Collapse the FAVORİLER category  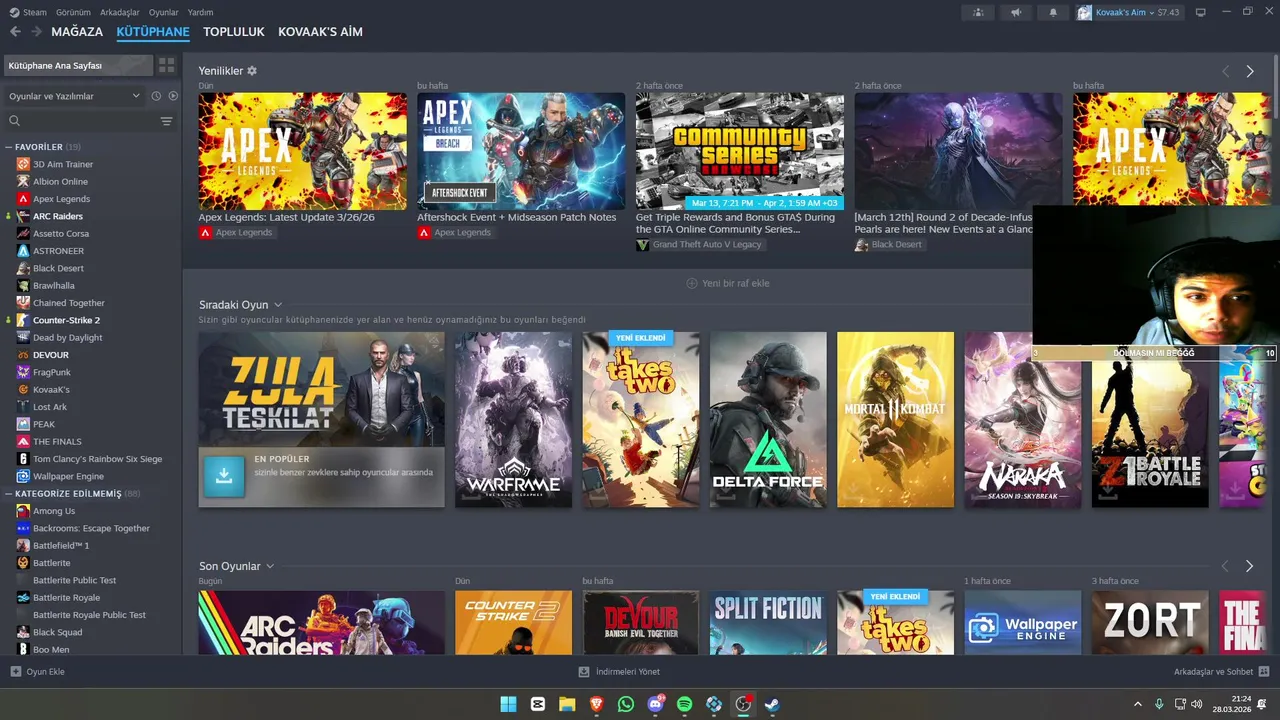point(9,147)
